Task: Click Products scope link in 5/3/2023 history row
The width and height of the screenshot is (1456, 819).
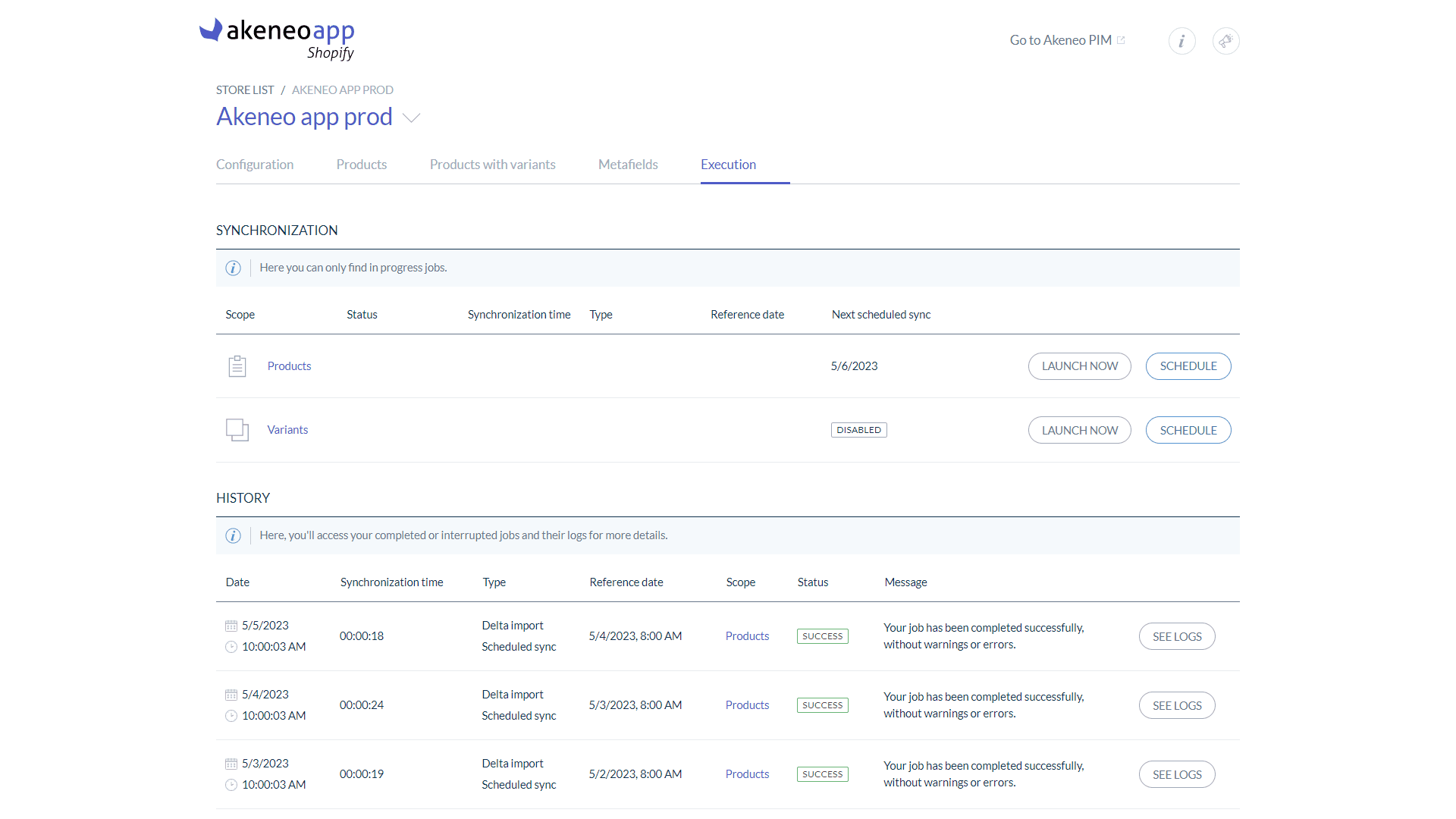Action: 747,774
